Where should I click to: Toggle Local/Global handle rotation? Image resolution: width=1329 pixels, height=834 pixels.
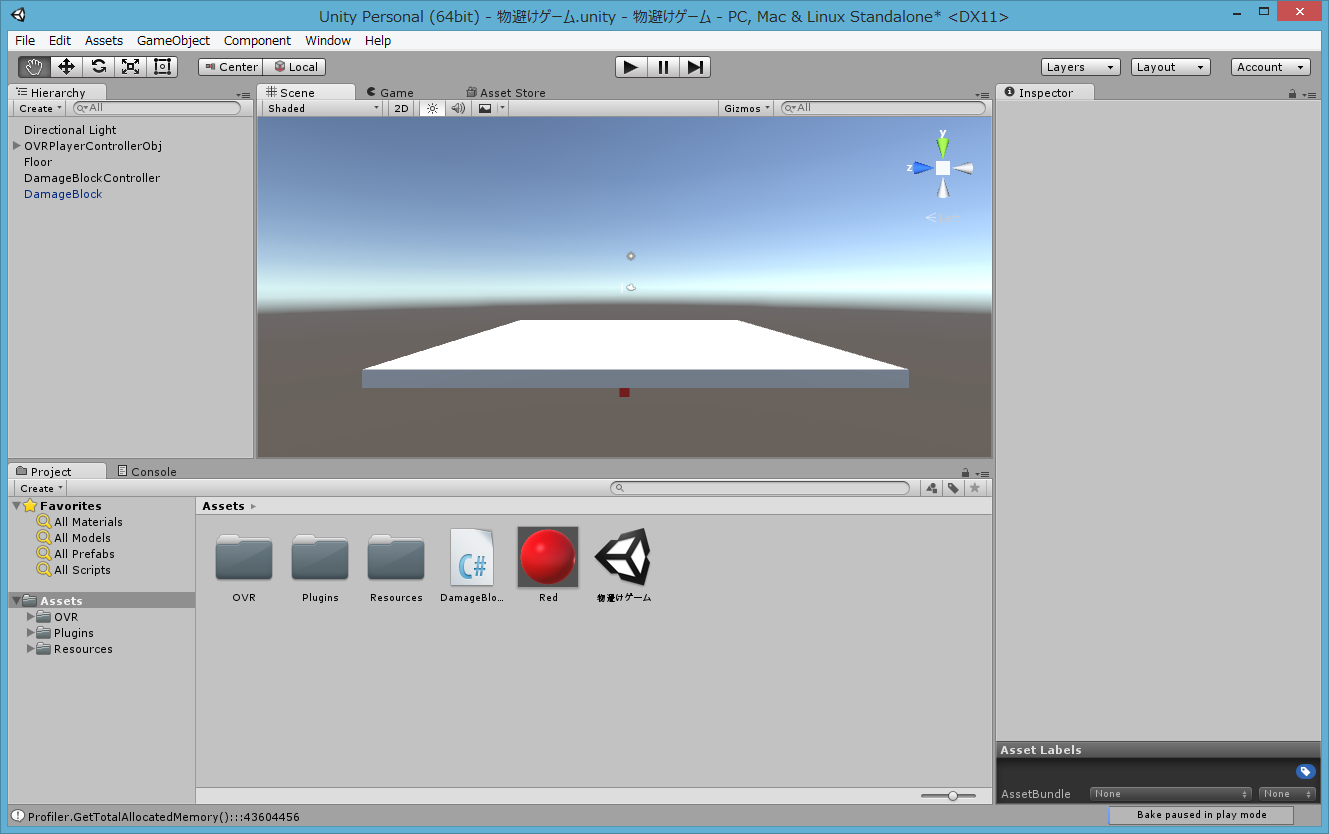coord(294,67)
